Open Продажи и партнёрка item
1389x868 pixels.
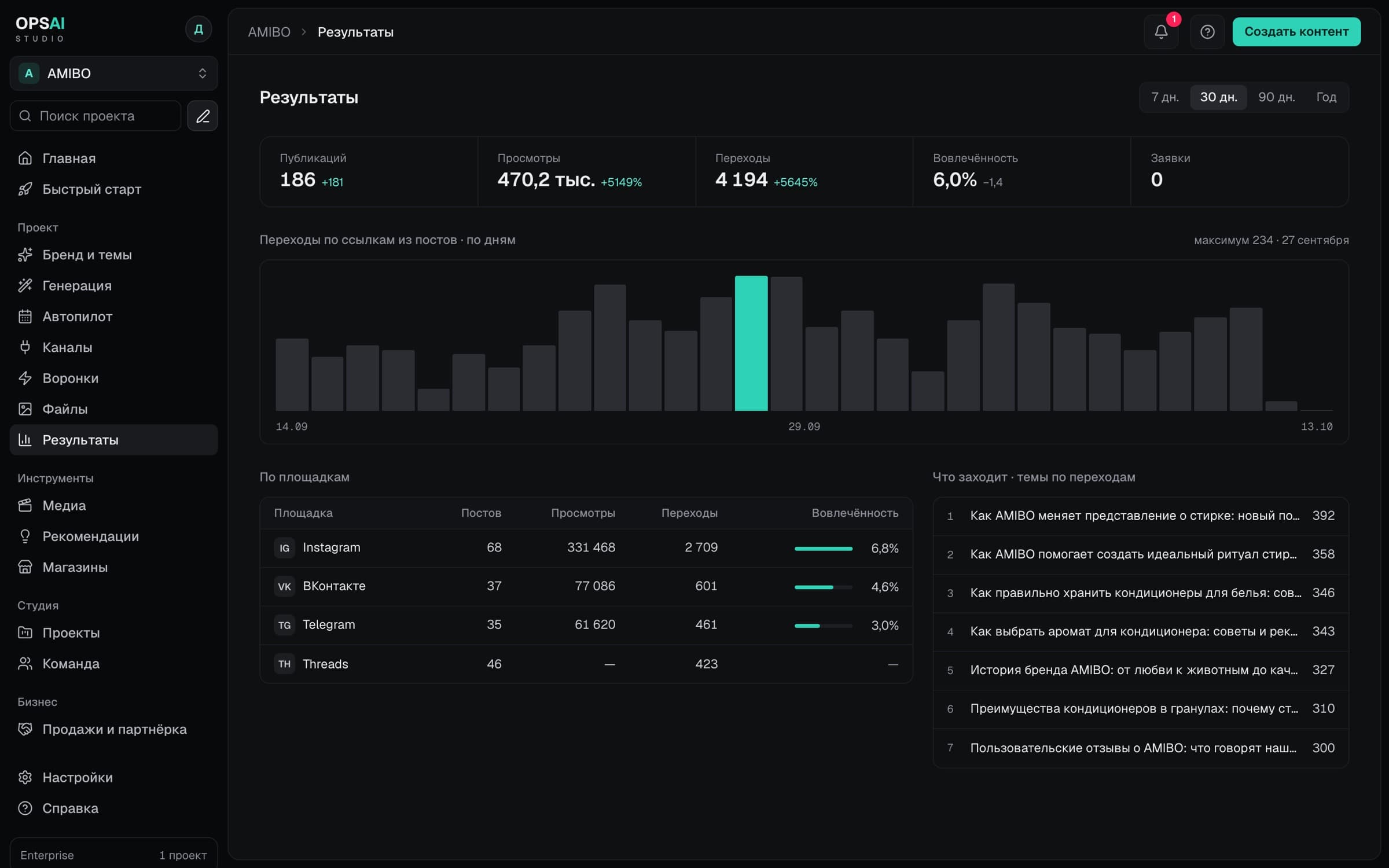tap(114, 729)
